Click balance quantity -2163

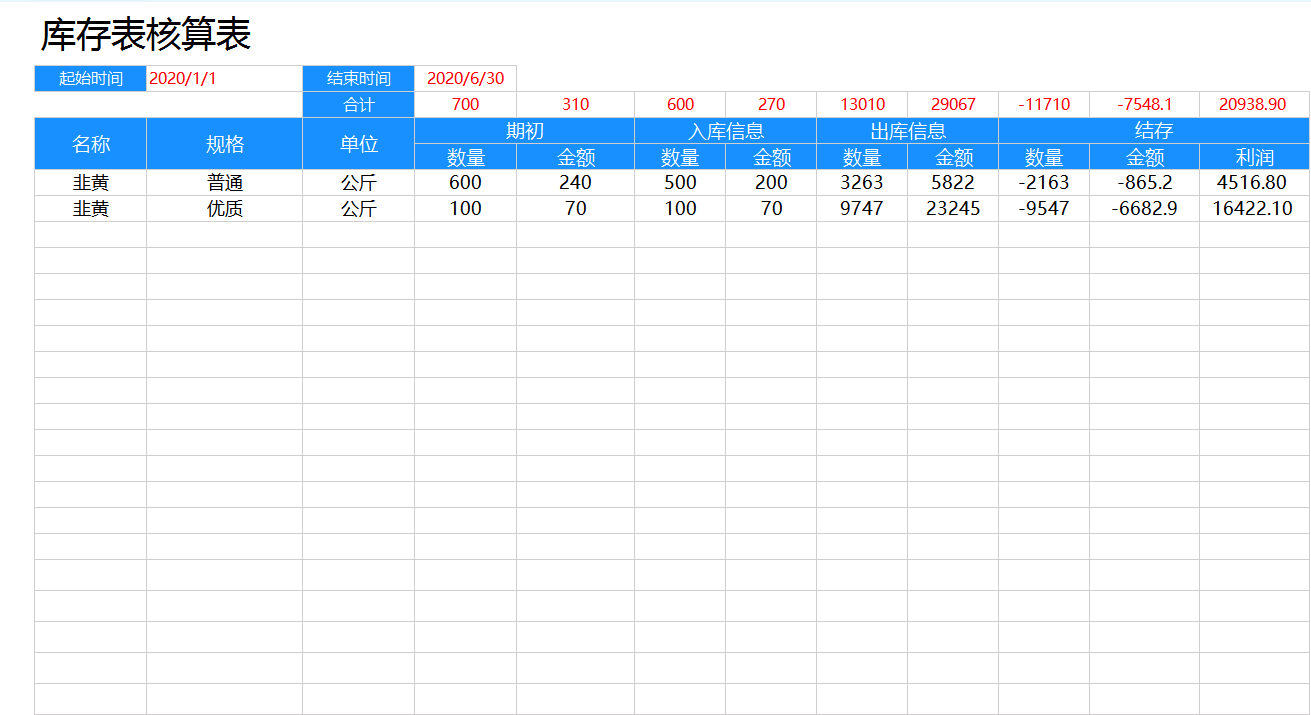(x=1044, y=183)
